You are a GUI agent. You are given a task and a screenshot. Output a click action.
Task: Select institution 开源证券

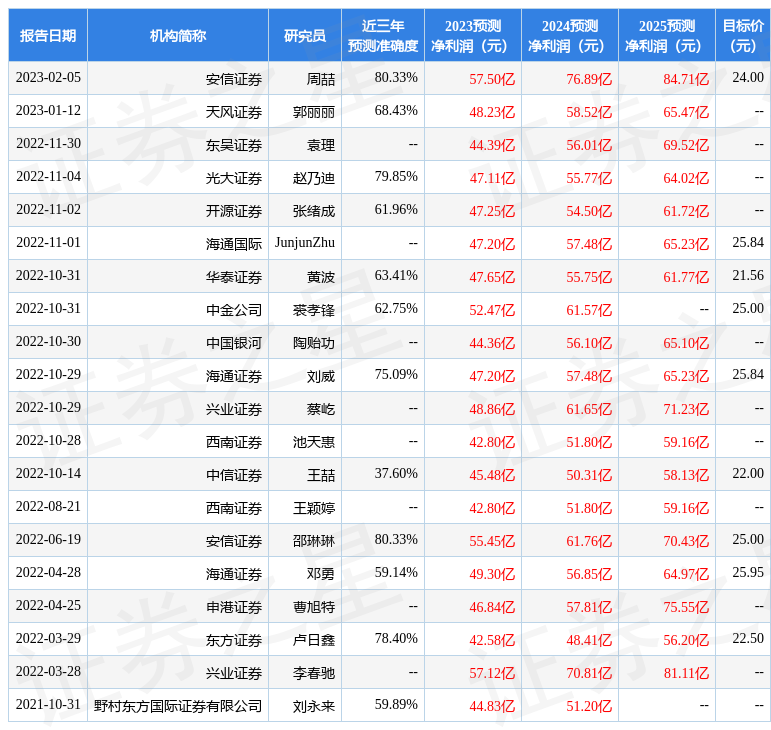(234, 210)
